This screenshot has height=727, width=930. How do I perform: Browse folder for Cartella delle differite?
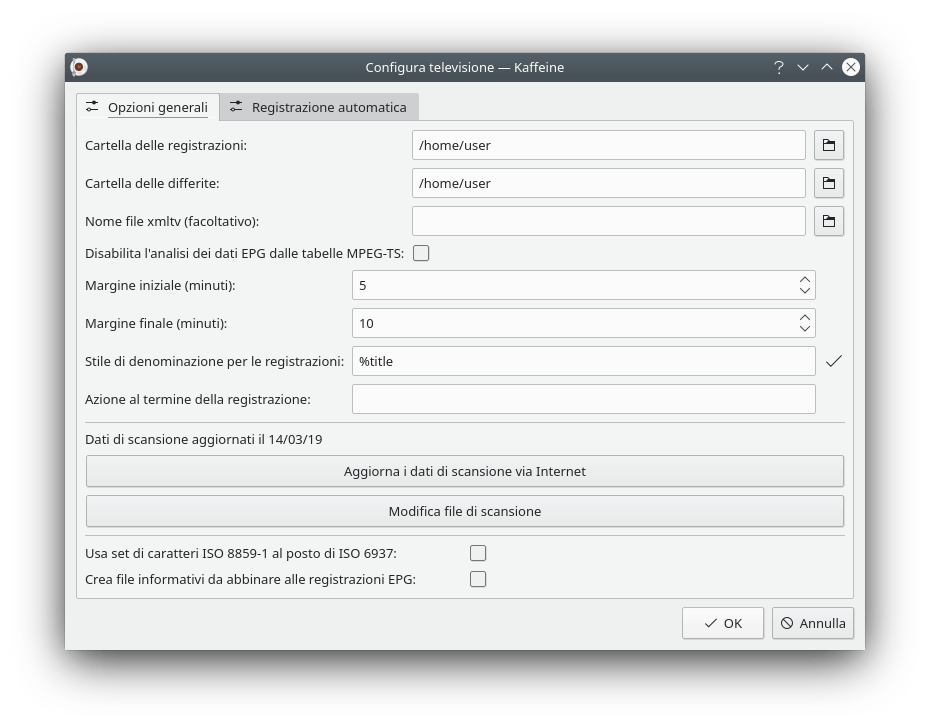point(829,183)
